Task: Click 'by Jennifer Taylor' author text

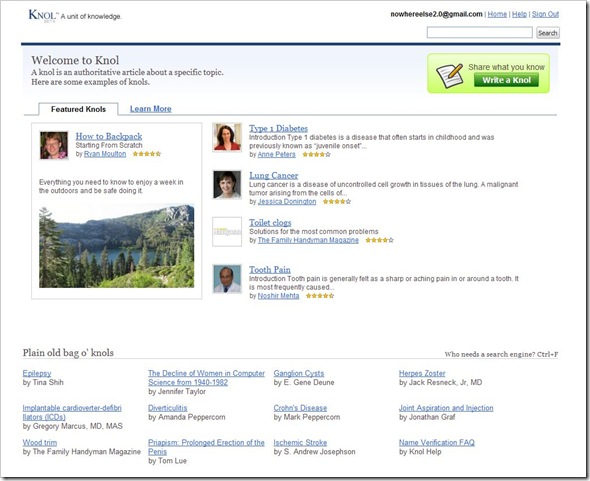Action: point(177,391)
